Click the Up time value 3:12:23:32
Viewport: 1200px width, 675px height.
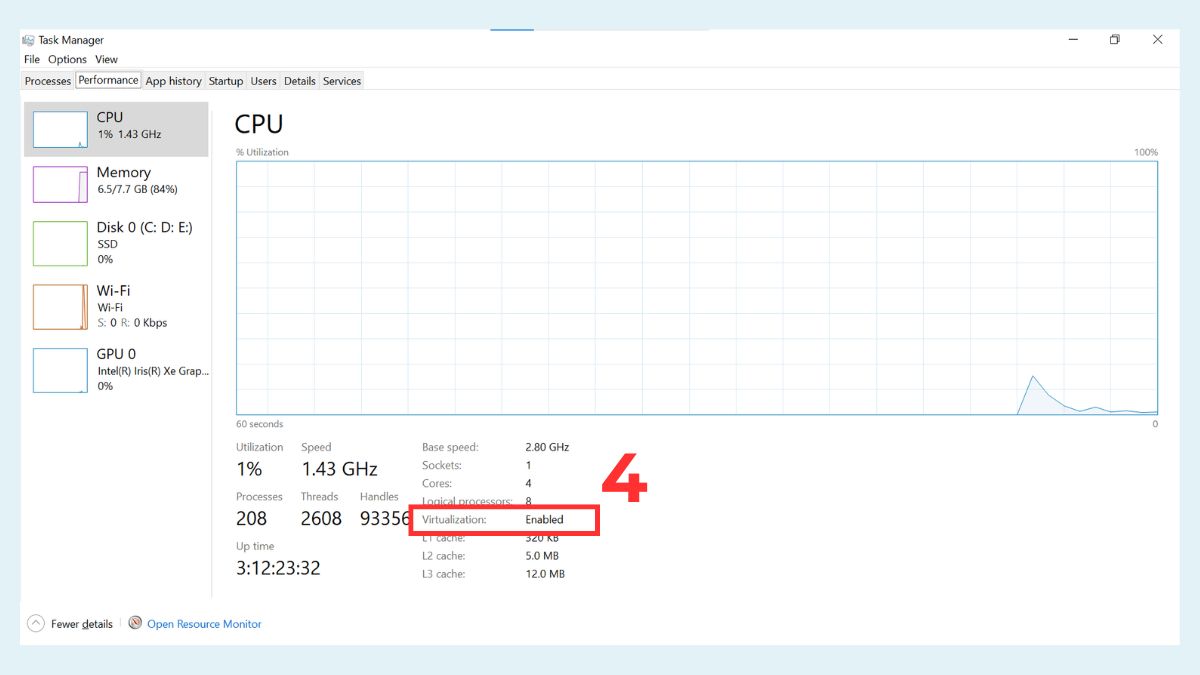(x=278, y=568)
